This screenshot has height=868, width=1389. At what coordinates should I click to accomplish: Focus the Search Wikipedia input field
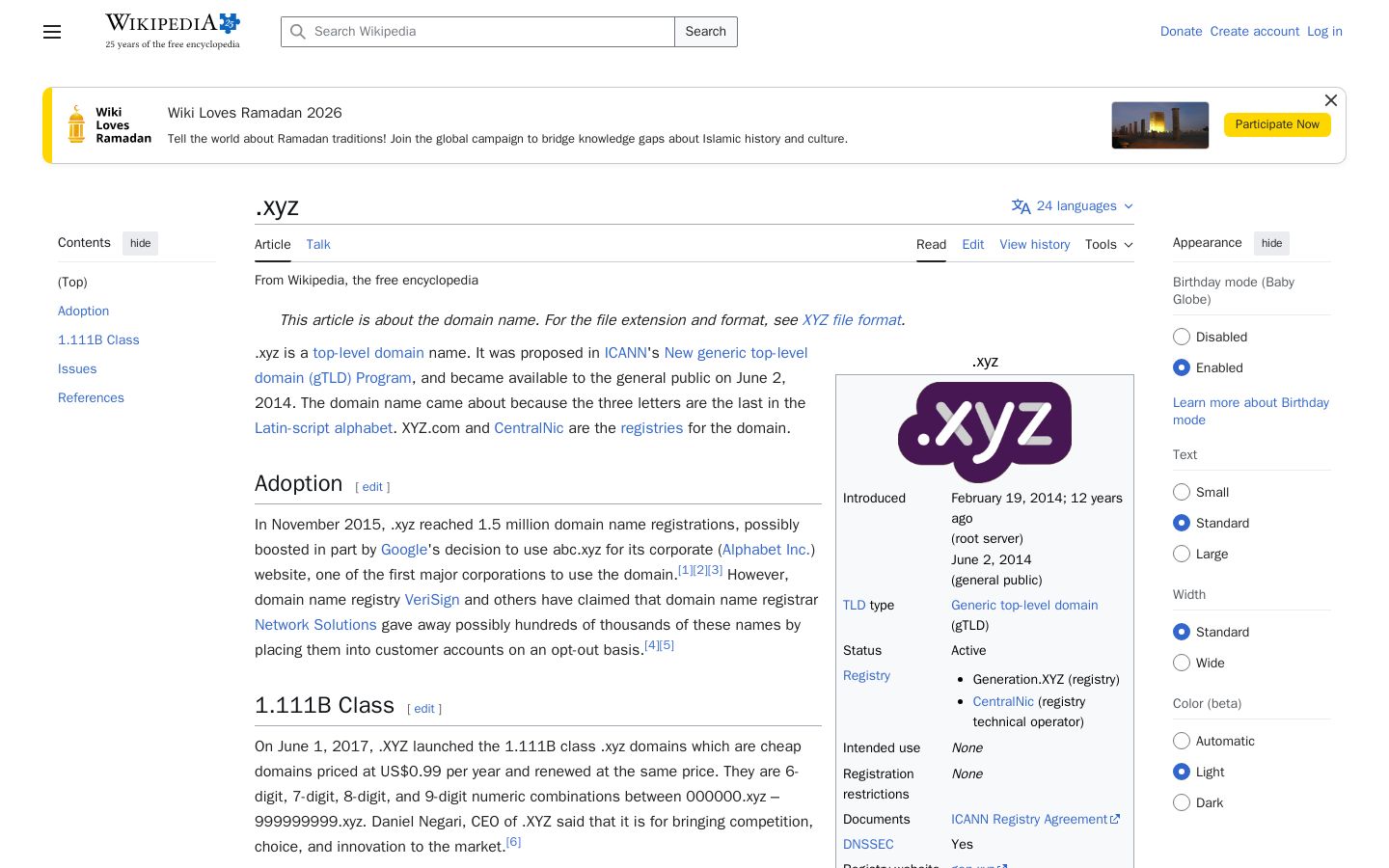tap(477, 32)
